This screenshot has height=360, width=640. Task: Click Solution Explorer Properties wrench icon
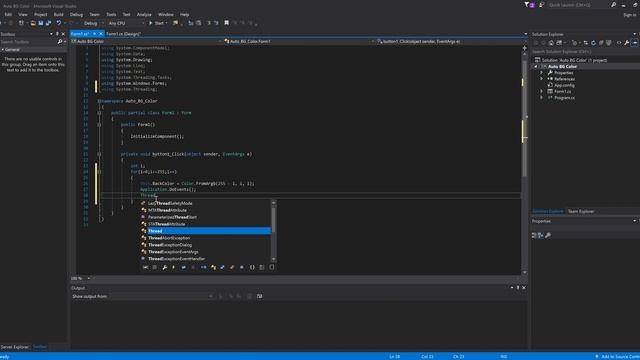click(x=627, y=43)
